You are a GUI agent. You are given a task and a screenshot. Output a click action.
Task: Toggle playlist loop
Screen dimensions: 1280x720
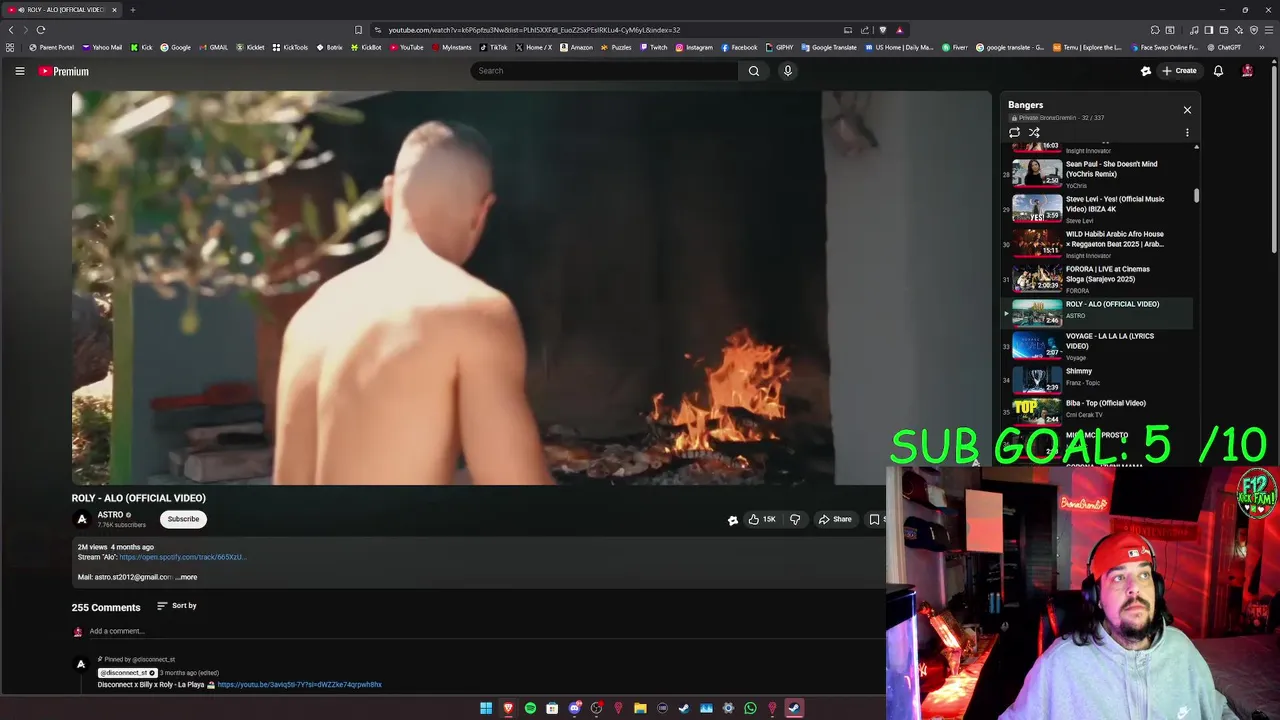click(1014, 132)
